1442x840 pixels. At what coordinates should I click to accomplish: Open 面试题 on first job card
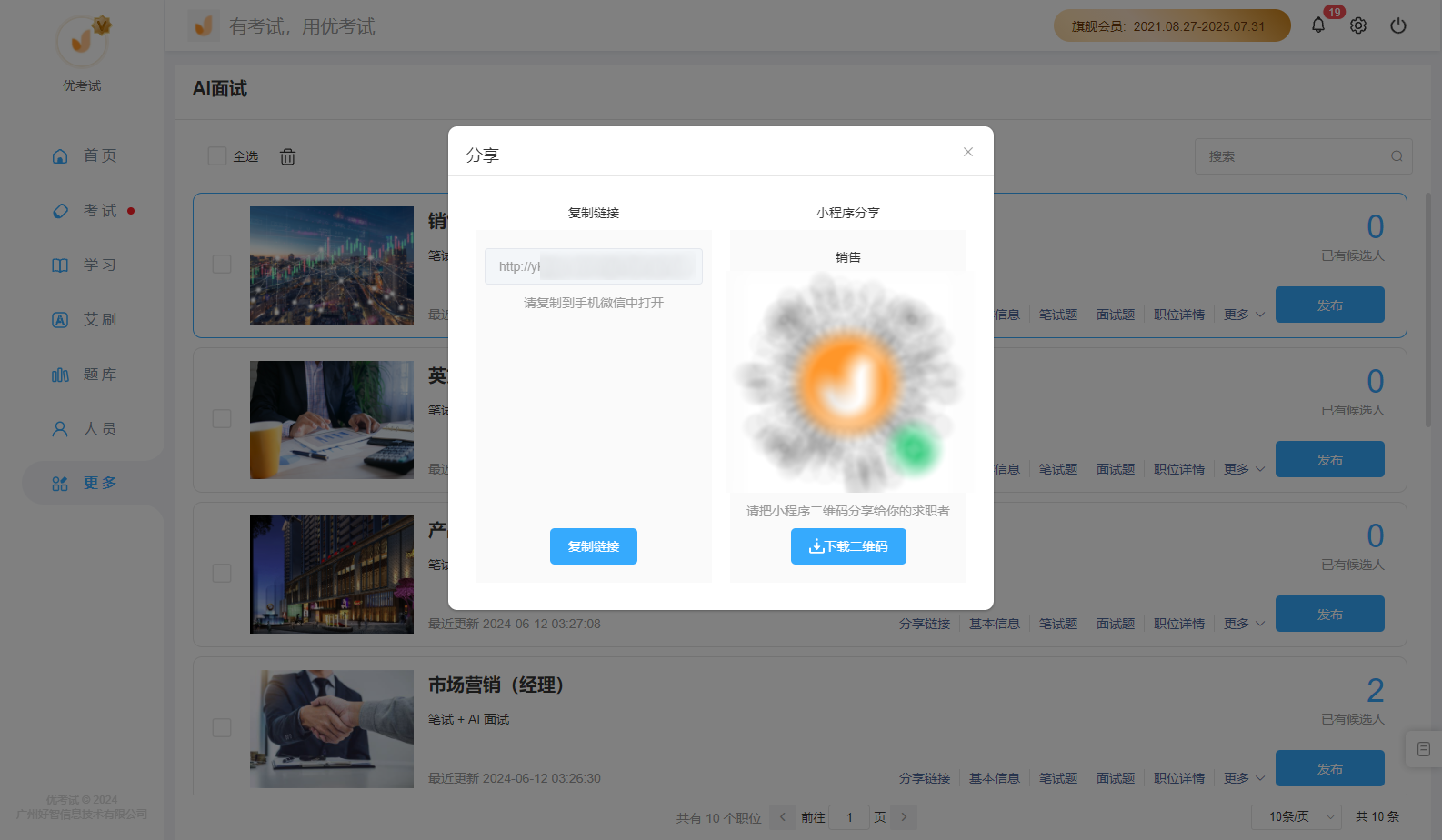coord(1116,315)
